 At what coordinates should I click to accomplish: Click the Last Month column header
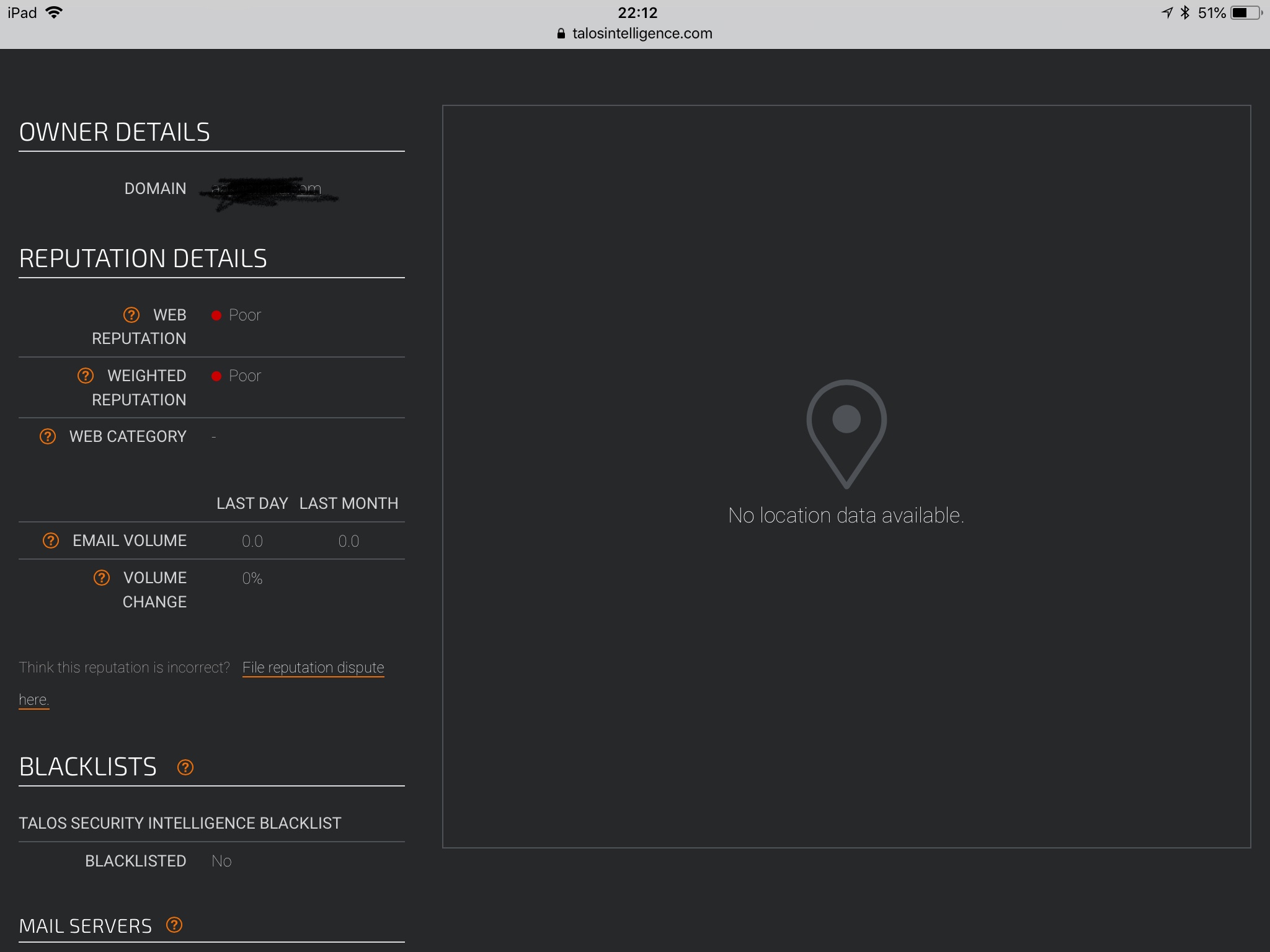tap(349, 503)
